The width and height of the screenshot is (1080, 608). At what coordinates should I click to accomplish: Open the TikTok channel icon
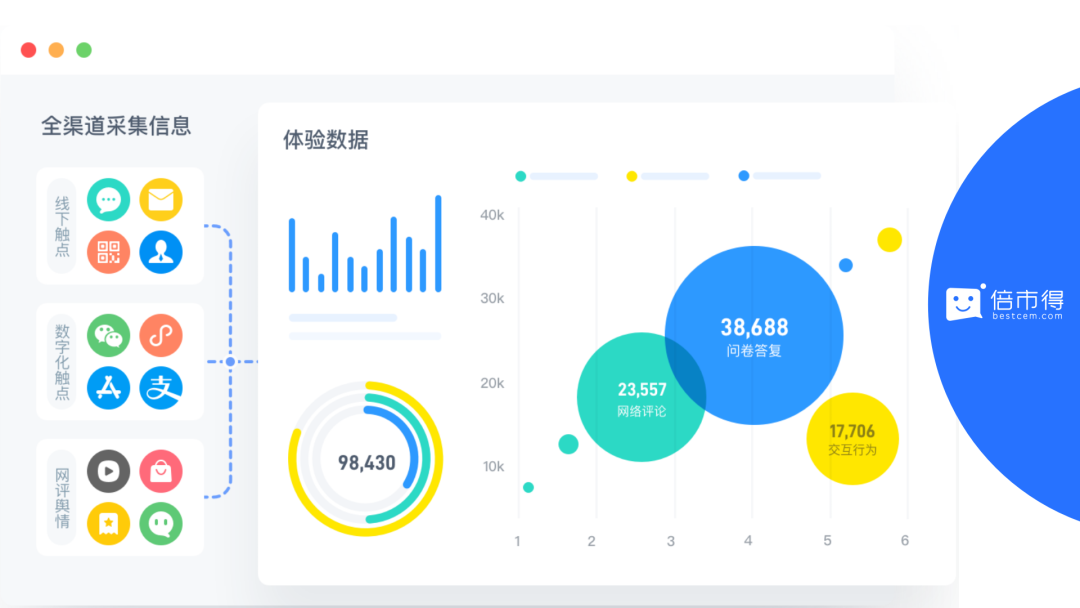click(x=161, y=335)
